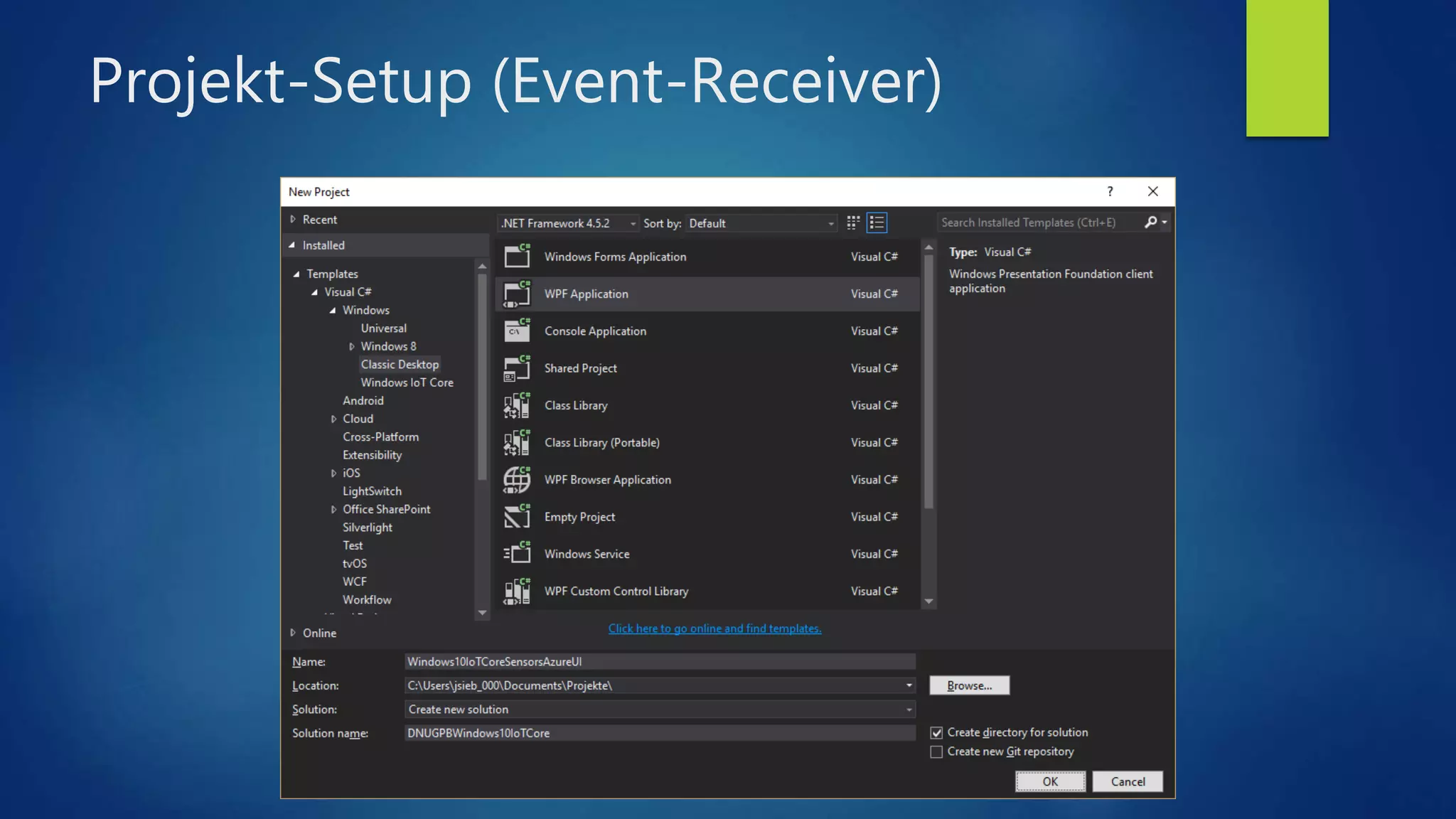This screenshot has width=1456, height=819.
Task: Switch to medium icons list view
Action: pyautogui.click(x=877, y=223)
